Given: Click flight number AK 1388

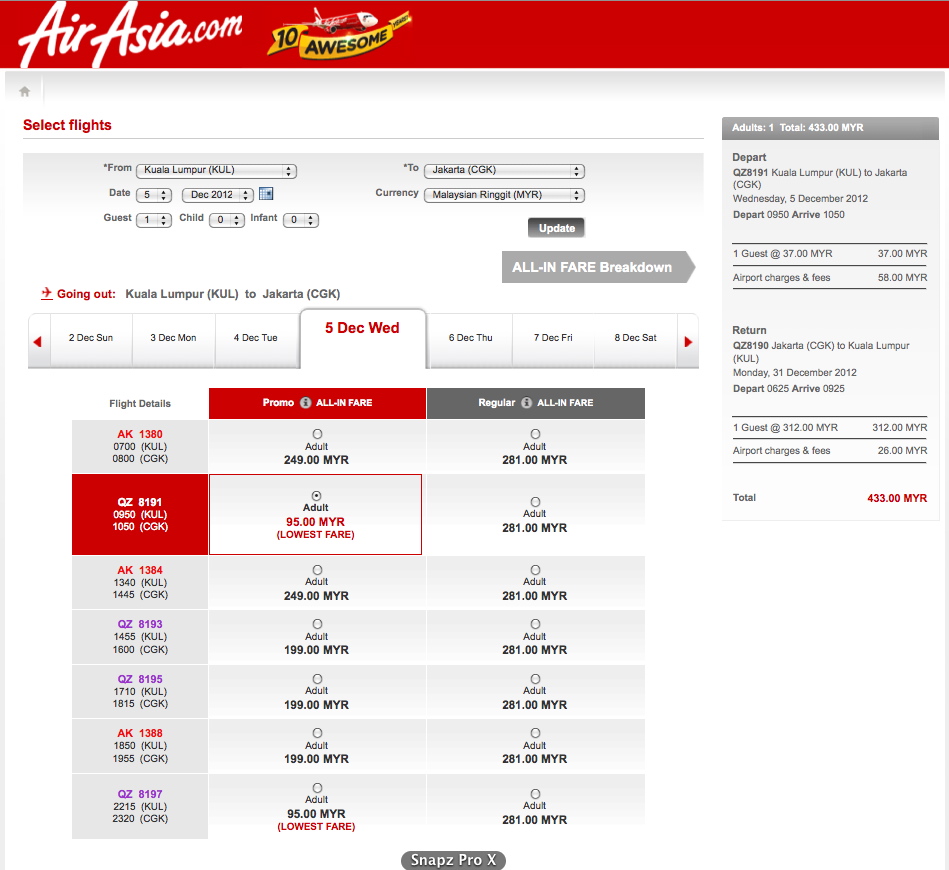Looking at the screenshot, I should (x=140, y=733).
